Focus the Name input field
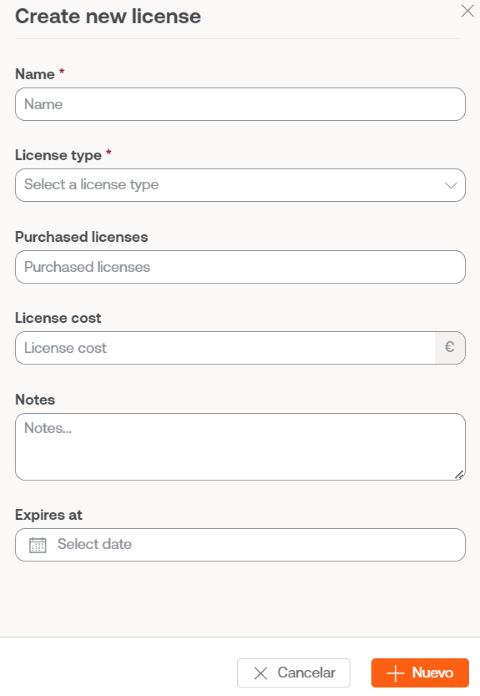The width and height of the screenshot is (480, 696). coord(240,104)
